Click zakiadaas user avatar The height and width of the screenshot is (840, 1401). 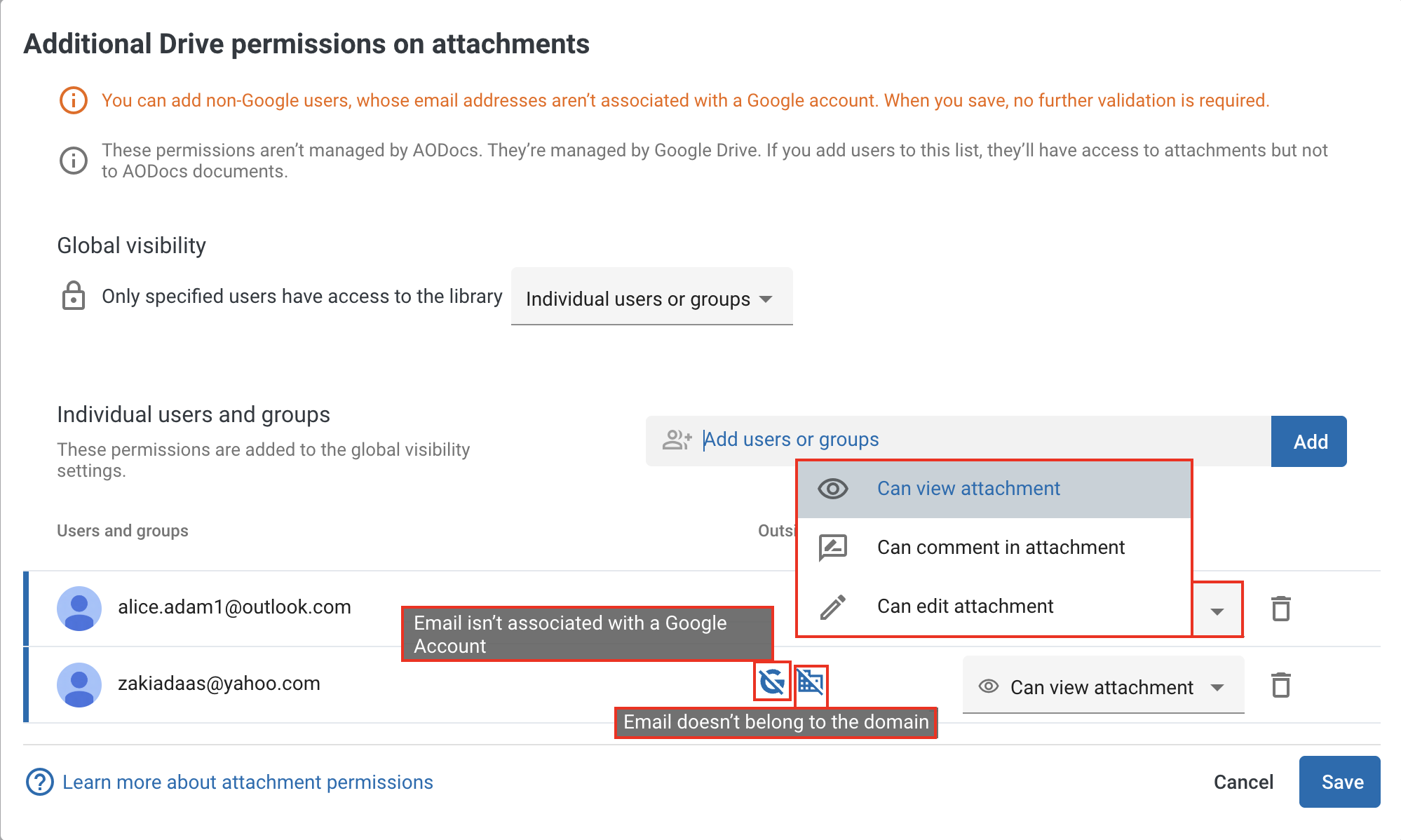(79, 684)
